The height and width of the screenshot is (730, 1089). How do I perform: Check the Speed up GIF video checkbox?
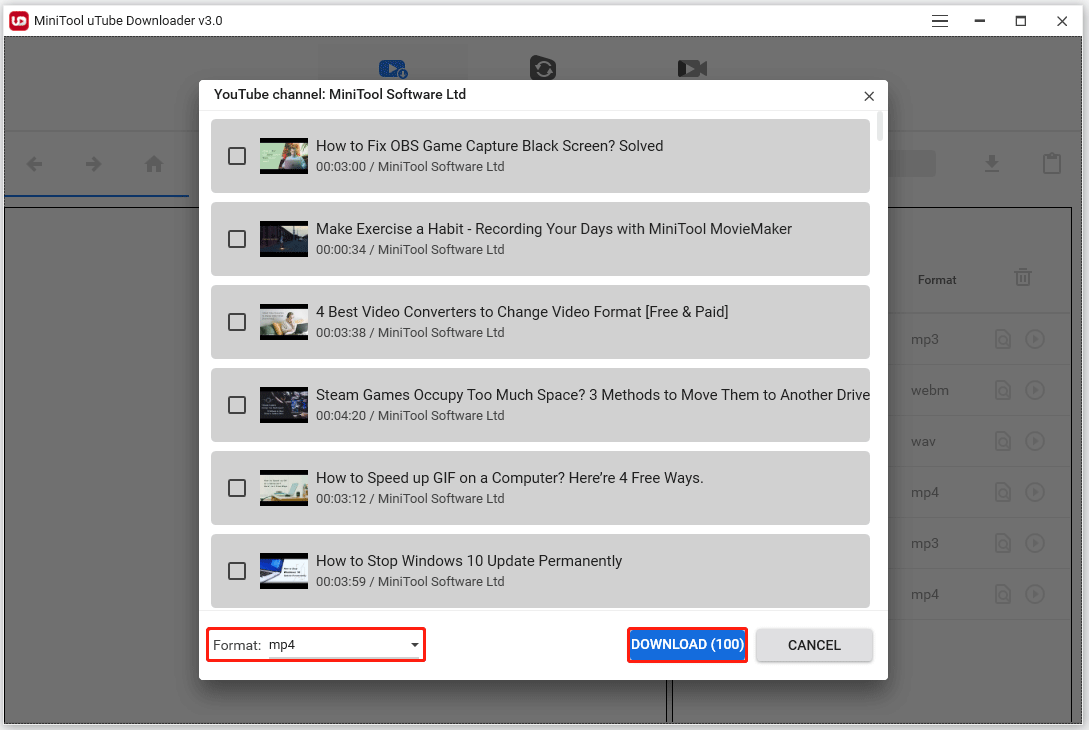pos(237,488)
